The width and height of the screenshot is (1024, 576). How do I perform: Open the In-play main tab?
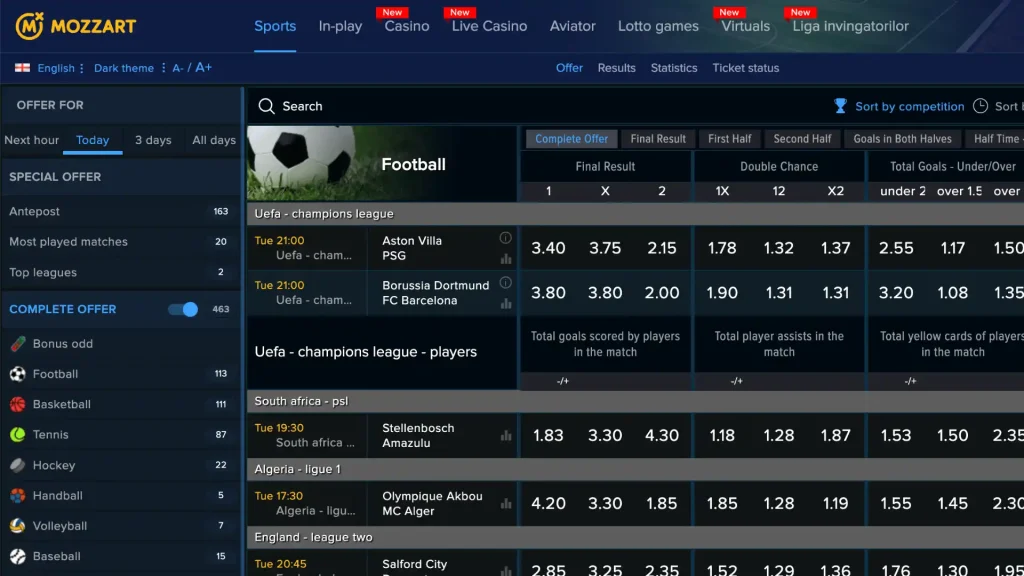pos(340,26)
